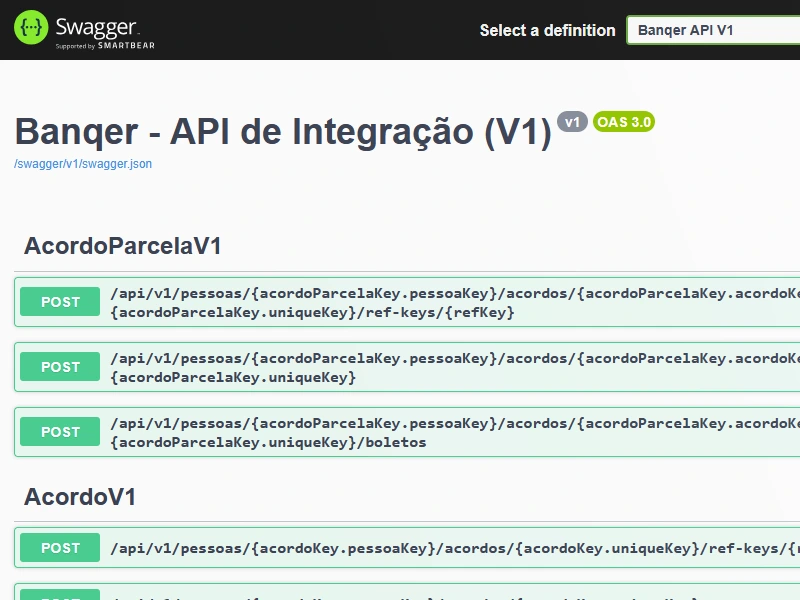Collapse the AcordoParcelaV1 section heading
Image resolution: width=800 pixels, height=600 pixels.
click(122, 246)
